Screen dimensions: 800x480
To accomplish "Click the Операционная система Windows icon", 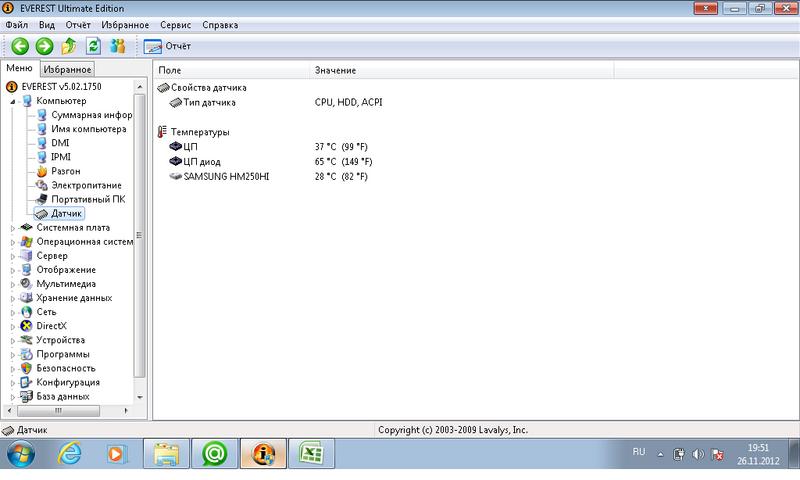I will pos(27,242).
